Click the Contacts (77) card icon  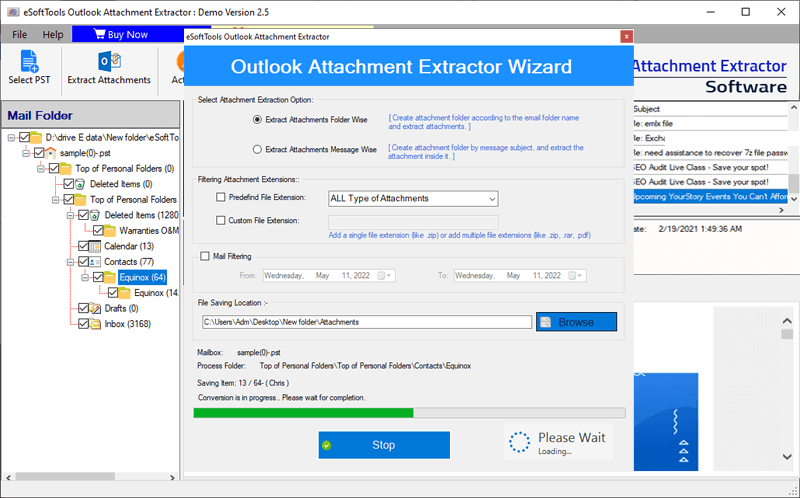coord(94,262)
